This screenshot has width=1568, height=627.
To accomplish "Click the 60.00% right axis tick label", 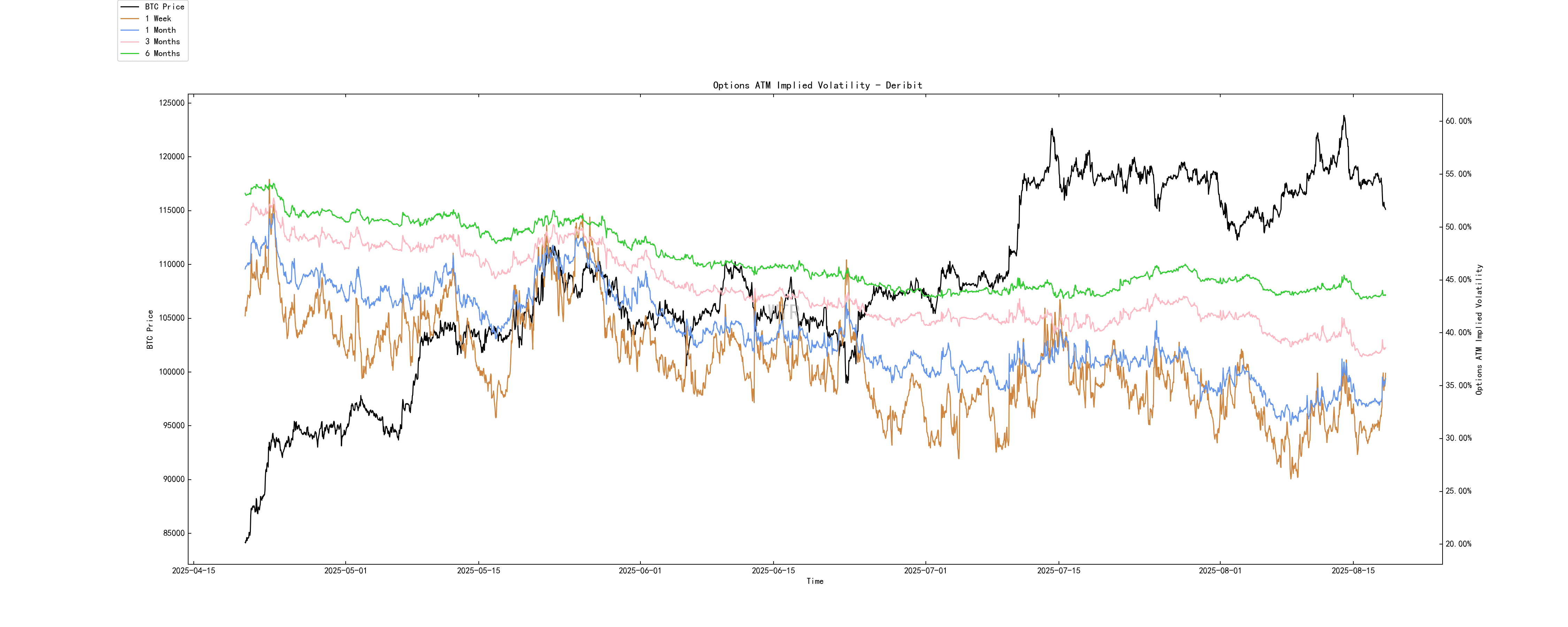I will pos(1459,121).
